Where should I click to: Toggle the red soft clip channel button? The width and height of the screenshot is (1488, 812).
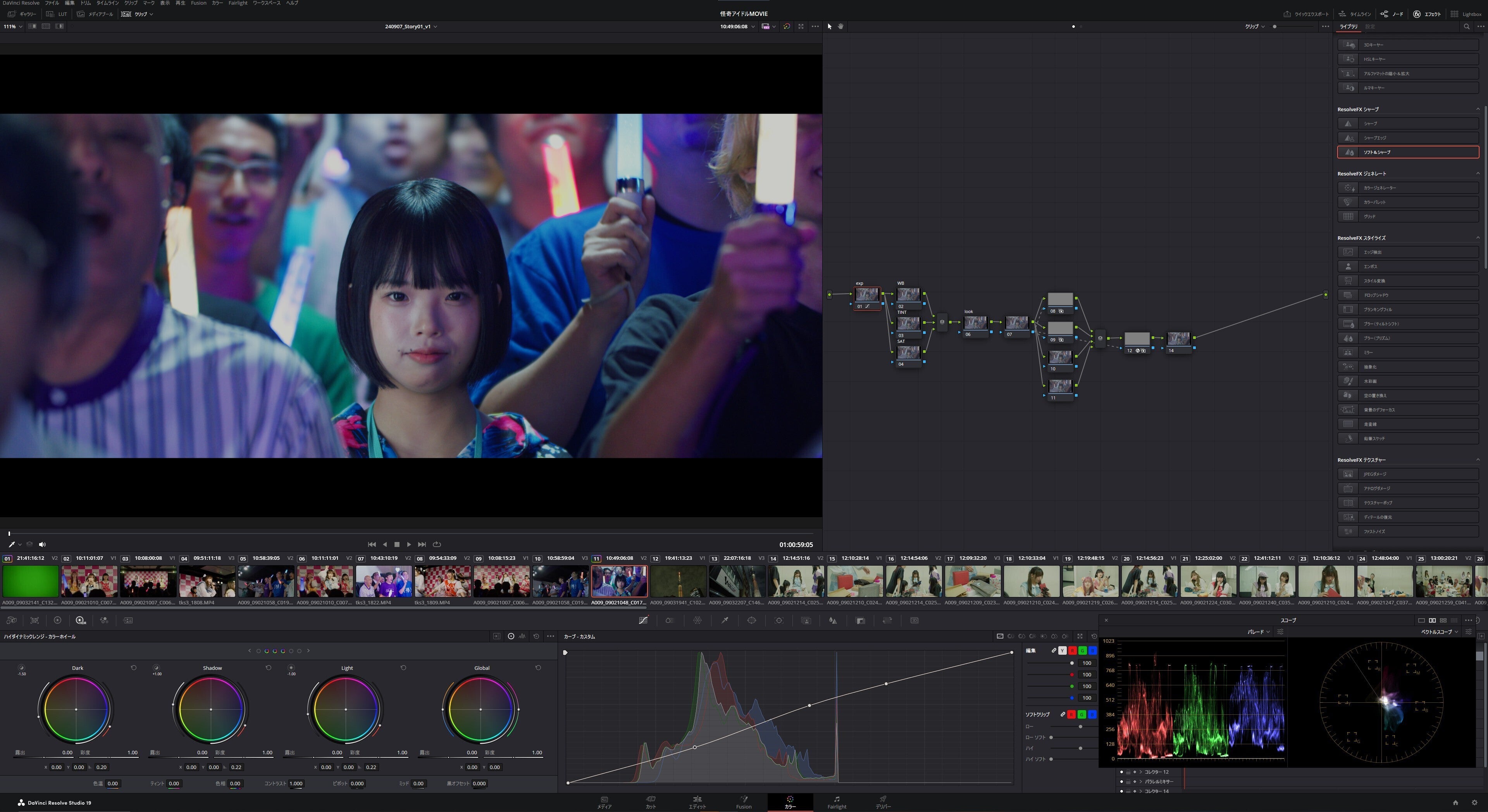tap(1071, 714)
